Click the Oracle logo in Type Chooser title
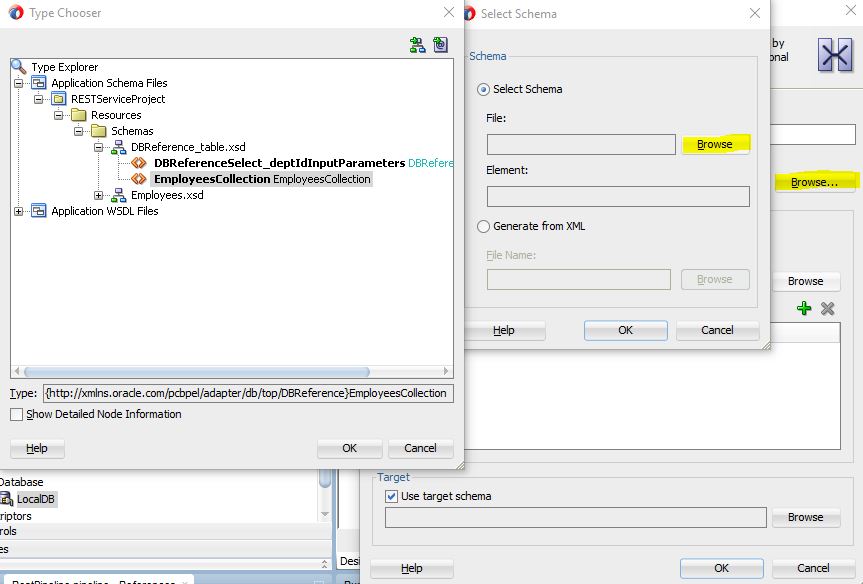 tap(16, 12)
